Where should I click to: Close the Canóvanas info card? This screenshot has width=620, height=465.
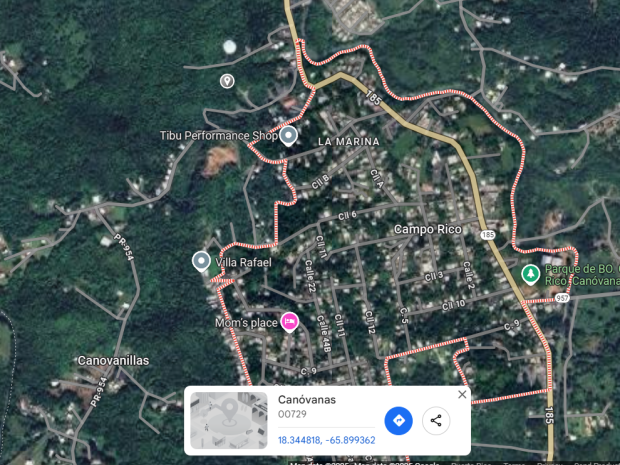462,394
